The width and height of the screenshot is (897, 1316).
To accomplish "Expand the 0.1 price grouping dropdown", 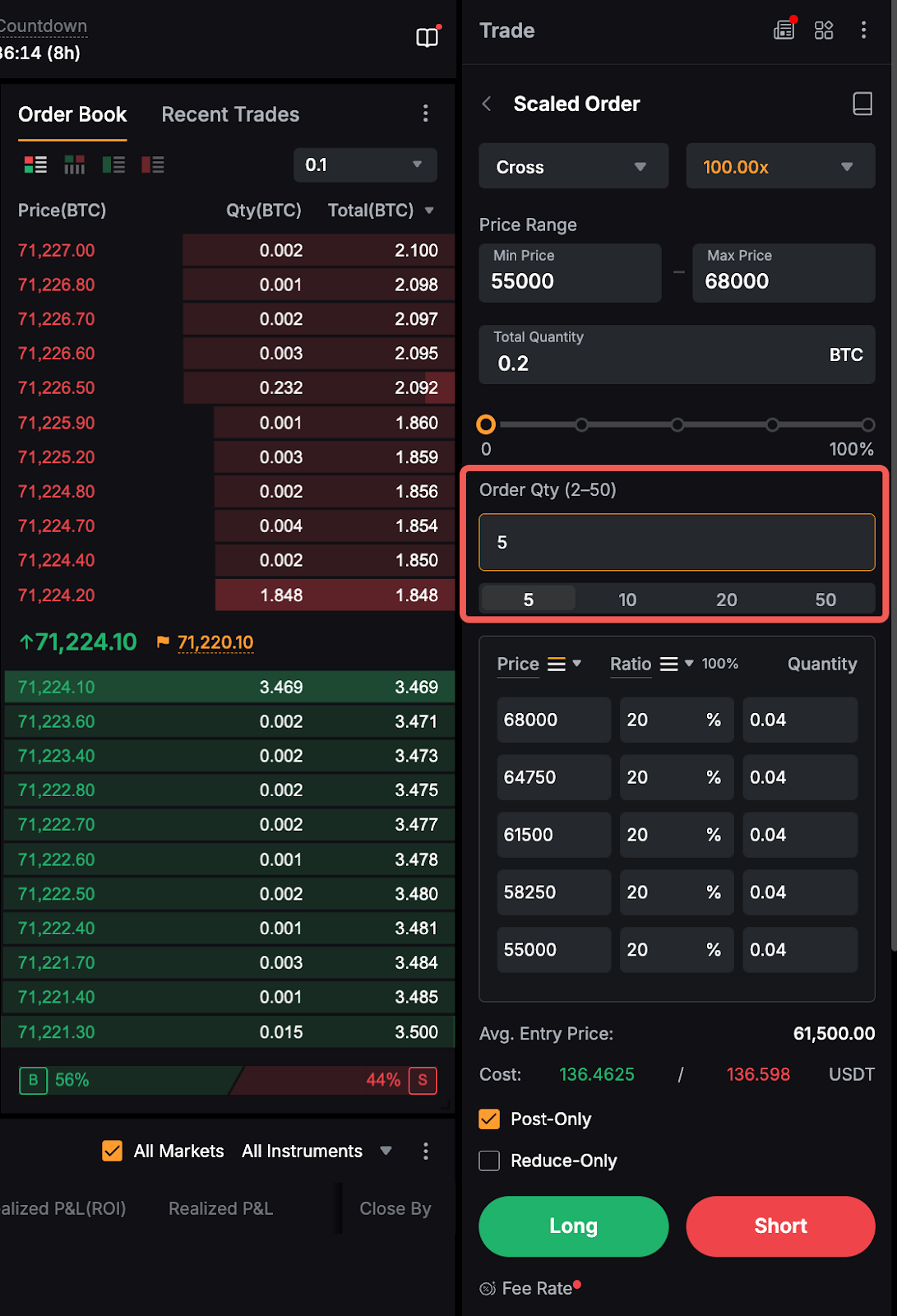I will (364, 164).
